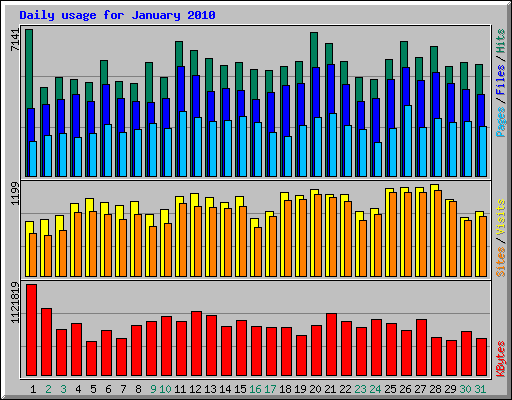512x400 pixels.
Task: Click day label 7
Action: pyautogui.click(x=123, y=389)
